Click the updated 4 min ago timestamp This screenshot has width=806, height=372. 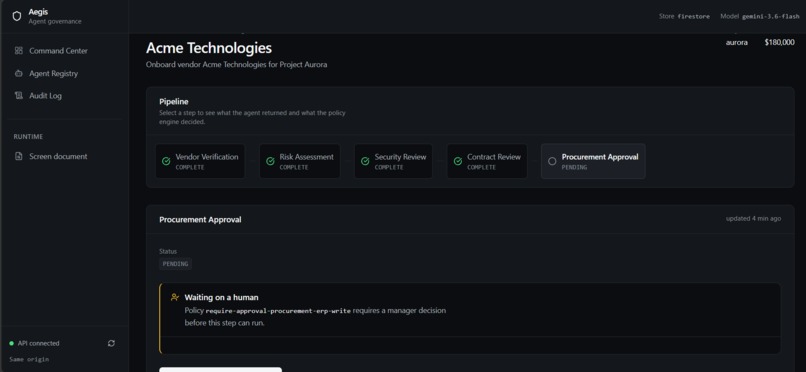(754, 219)
